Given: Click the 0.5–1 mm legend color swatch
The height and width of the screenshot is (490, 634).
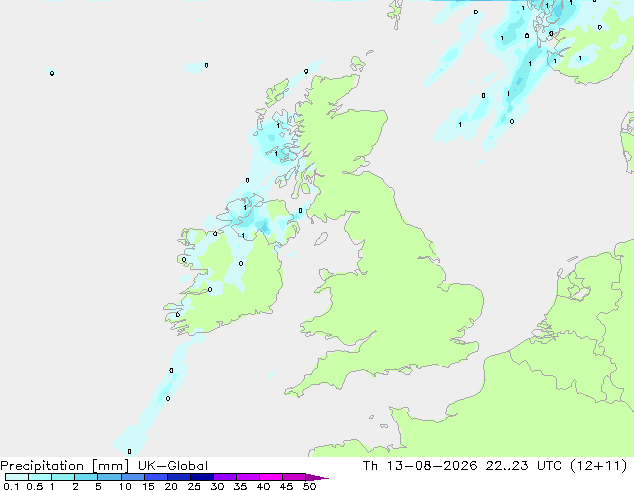Looking at the screenshot, I should 40,477.
